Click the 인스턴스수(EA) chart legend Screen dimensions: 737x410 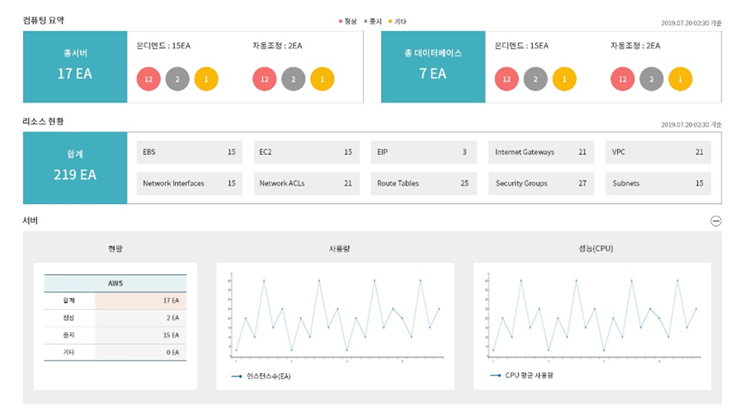coord(261,376)
